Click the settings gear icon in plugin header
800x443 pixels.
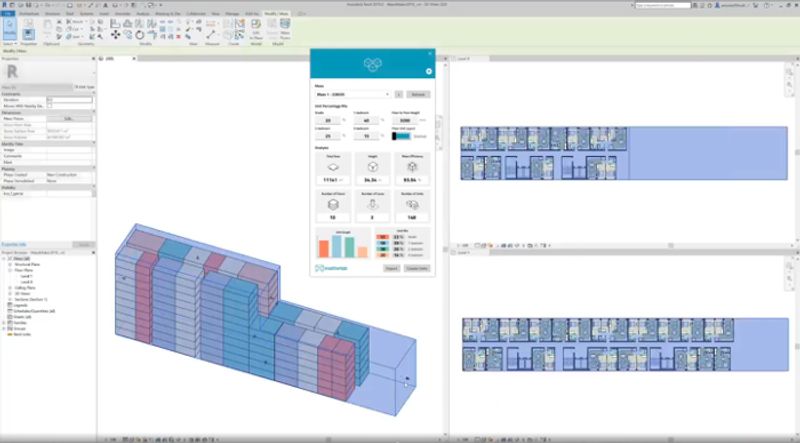tap(428, 71)
